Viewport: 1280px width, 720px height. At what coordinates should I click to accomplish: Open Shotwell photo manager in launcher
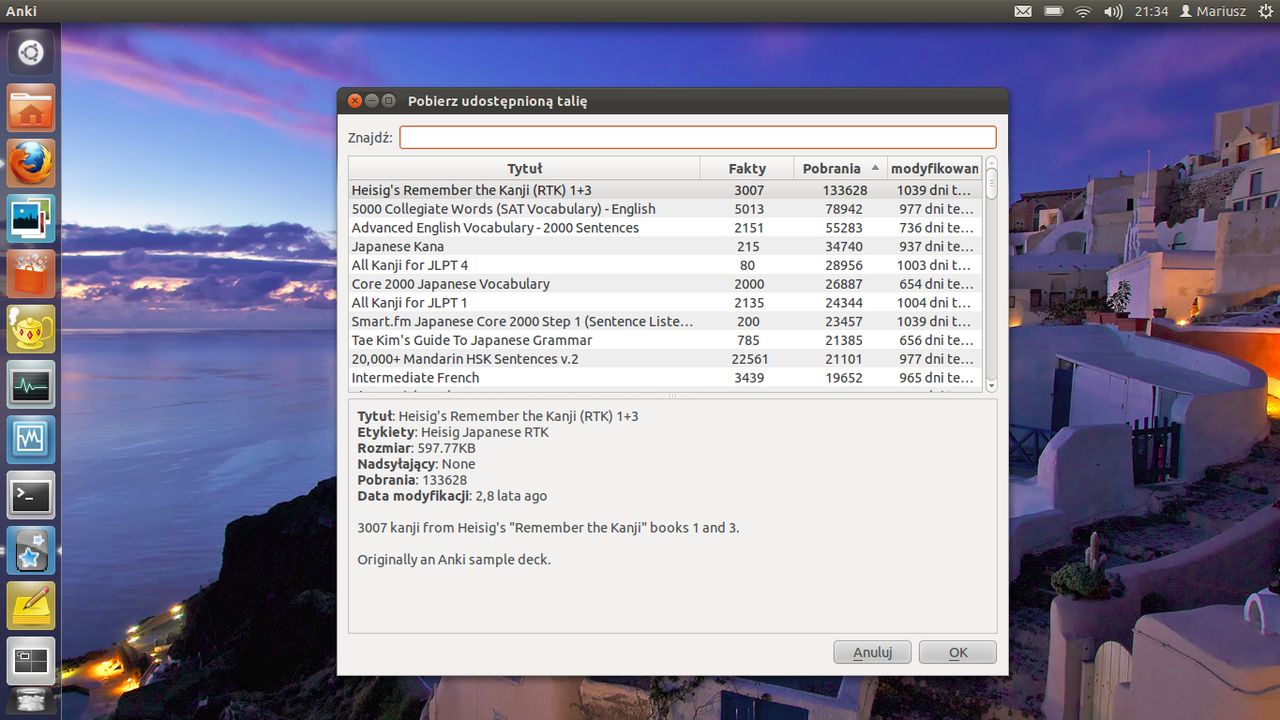pyautogui.click(x=30, y=219)
